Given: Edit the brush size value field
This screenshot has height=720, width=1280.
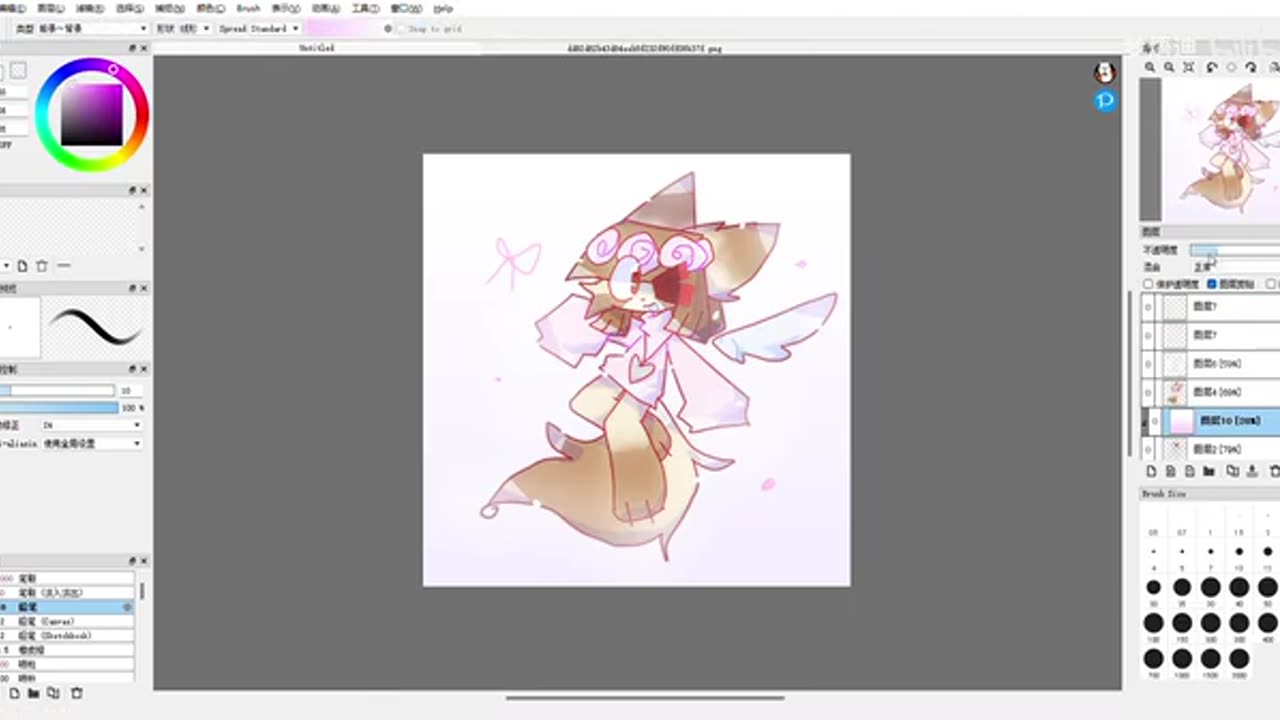Looking at the screenshot, I should [x=131, y=390].
